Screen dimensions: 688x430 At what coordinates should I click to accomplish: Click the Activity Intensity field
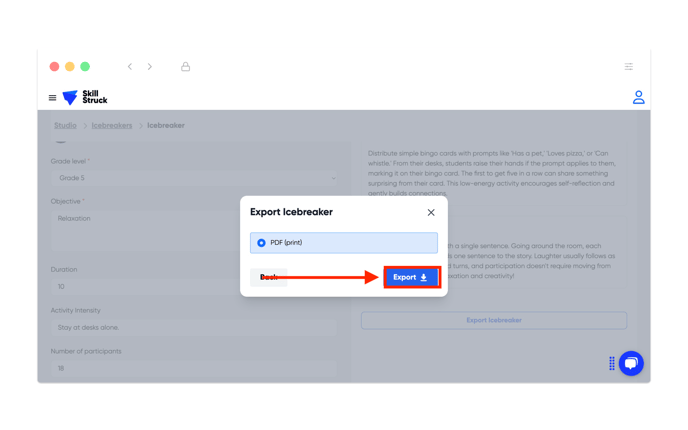[194, 327]
